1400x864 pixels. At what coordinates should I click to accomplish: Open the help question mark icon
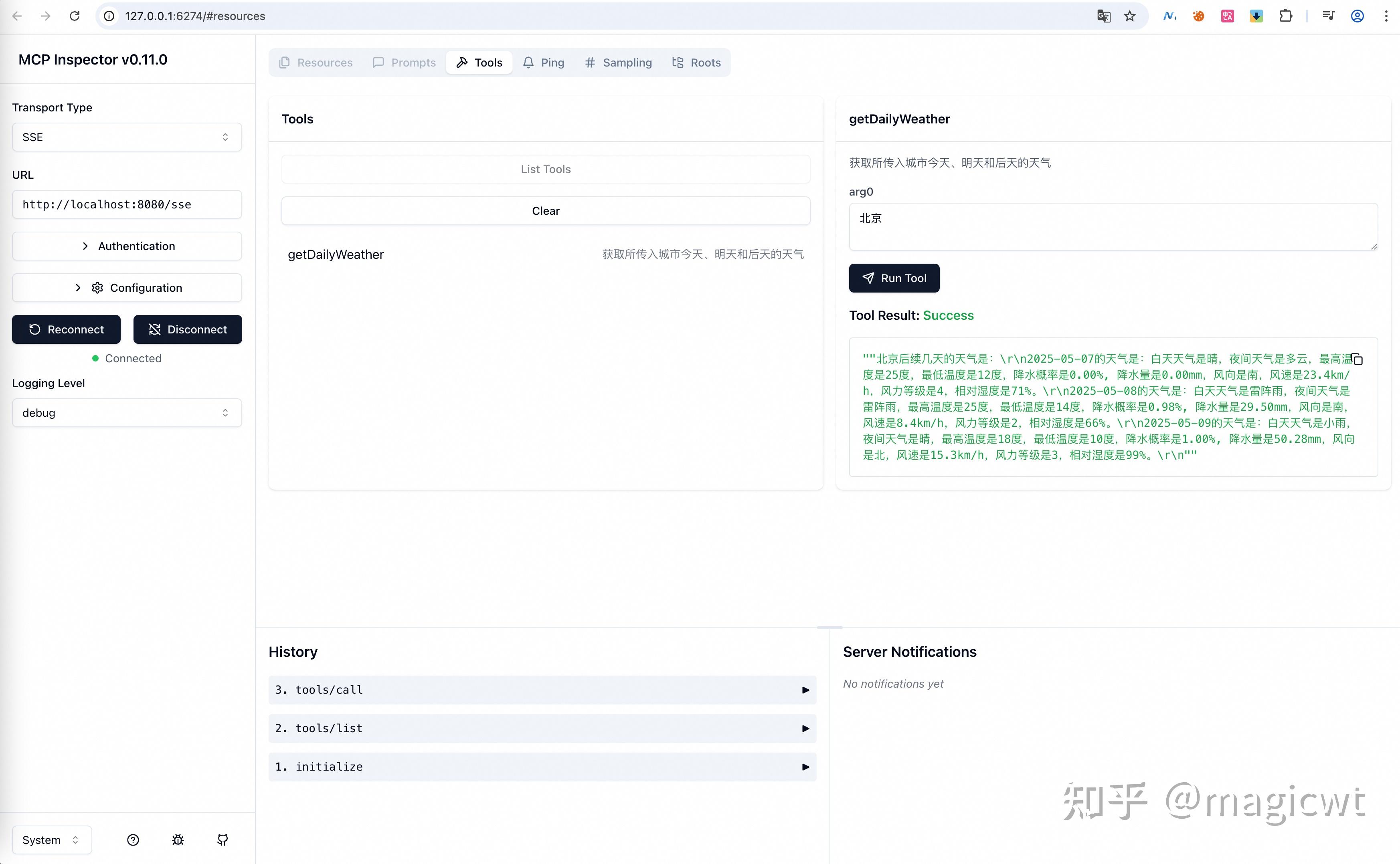tap(133, 840)
